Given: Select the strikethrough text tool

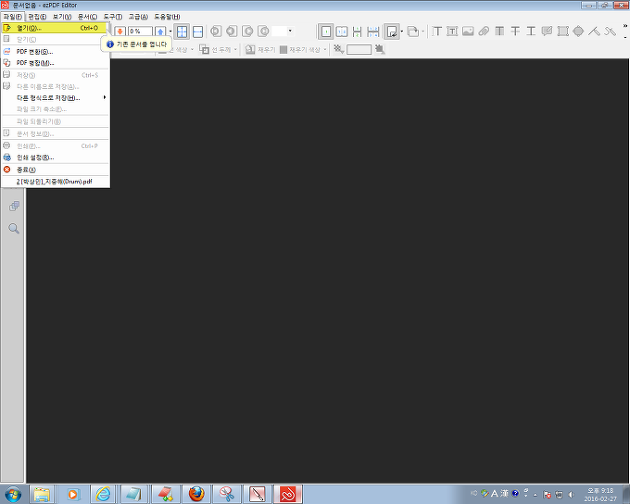Looking at the screenshot, I should (515, 31).
